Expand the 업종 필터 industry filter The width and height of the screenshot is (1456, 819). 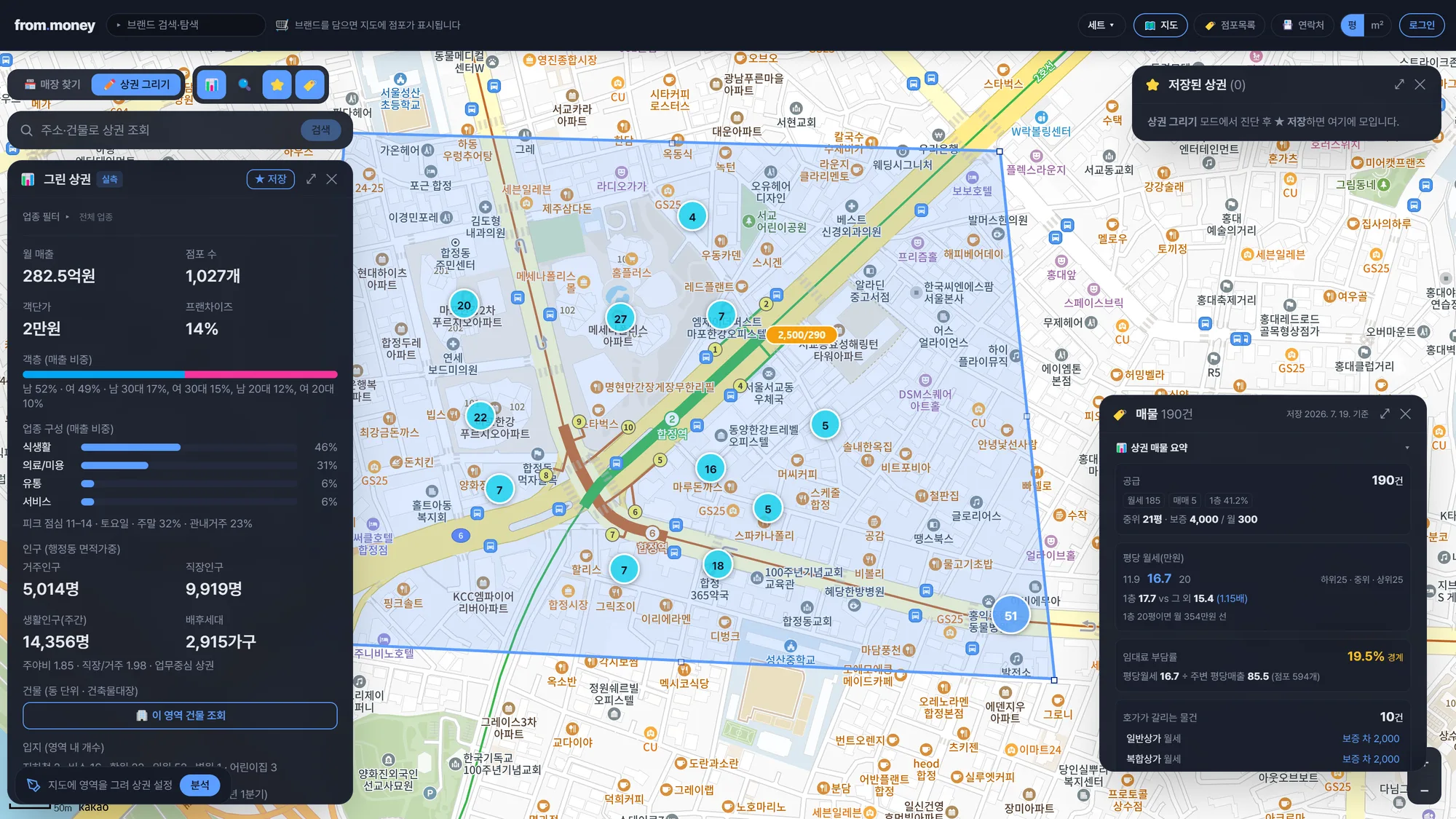[x=68, y=217]
